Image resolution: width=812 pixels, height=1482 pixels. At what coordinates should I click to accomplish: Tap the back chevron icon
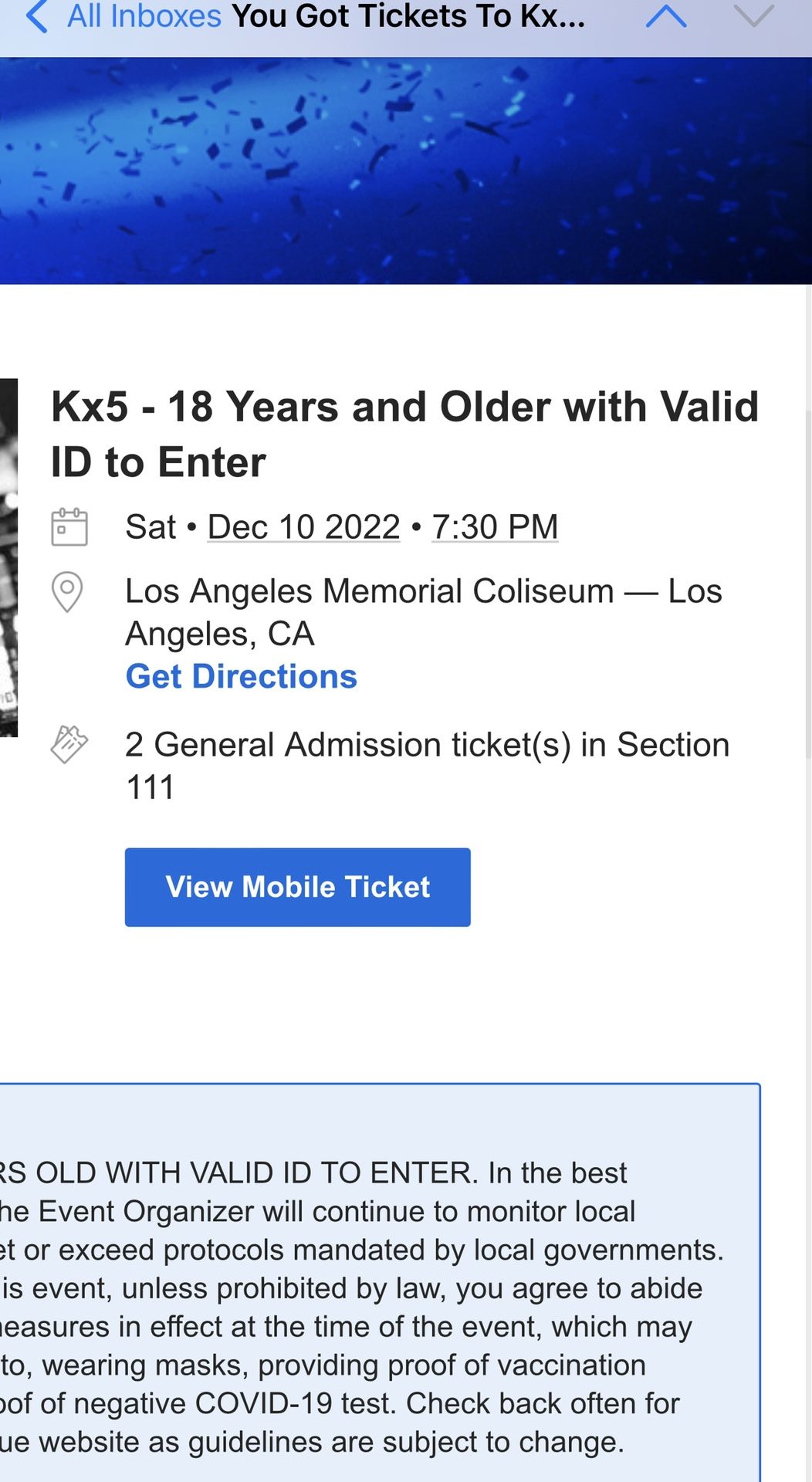(x=36, y=16)
